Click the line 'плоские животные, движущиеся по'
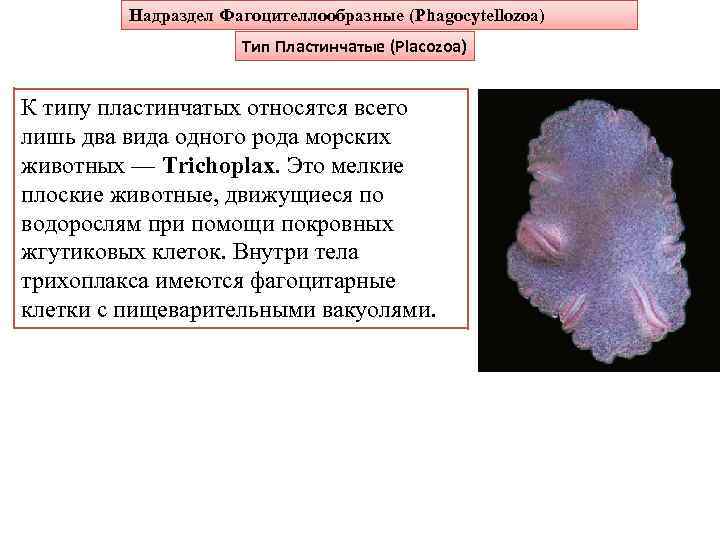The image size is (720, 540). tap(202, 196)
